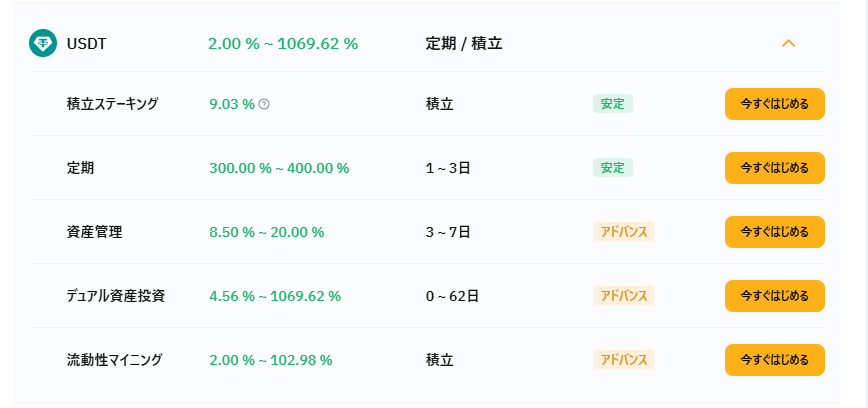Click the USDT header rate 2.00 % ~ 1069.62 %
The height and width of the screenshot is (408, 868).
(x=283, y=43)
